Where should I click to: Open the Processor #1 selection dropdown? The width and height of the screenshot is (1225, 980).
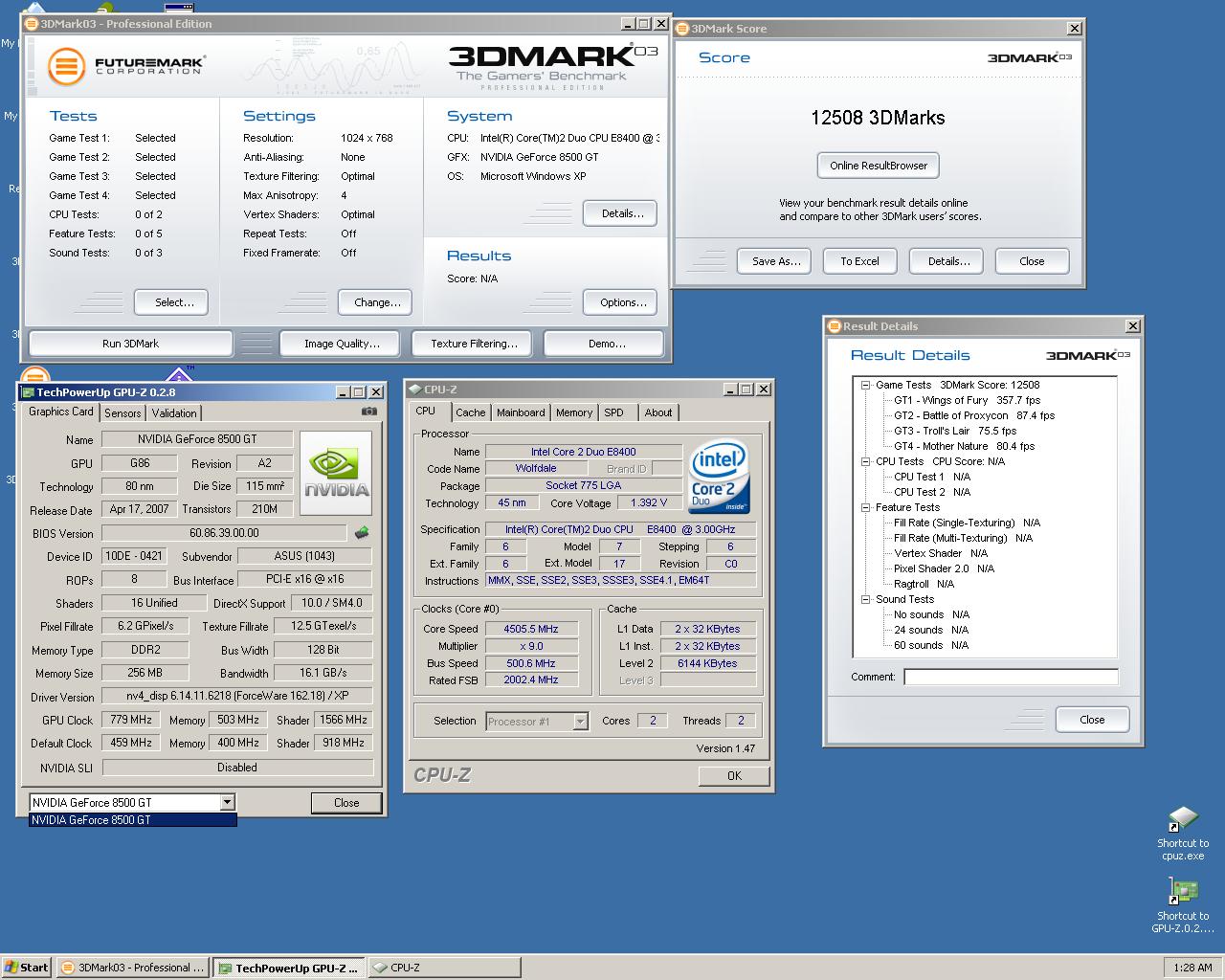click(580, 722)
